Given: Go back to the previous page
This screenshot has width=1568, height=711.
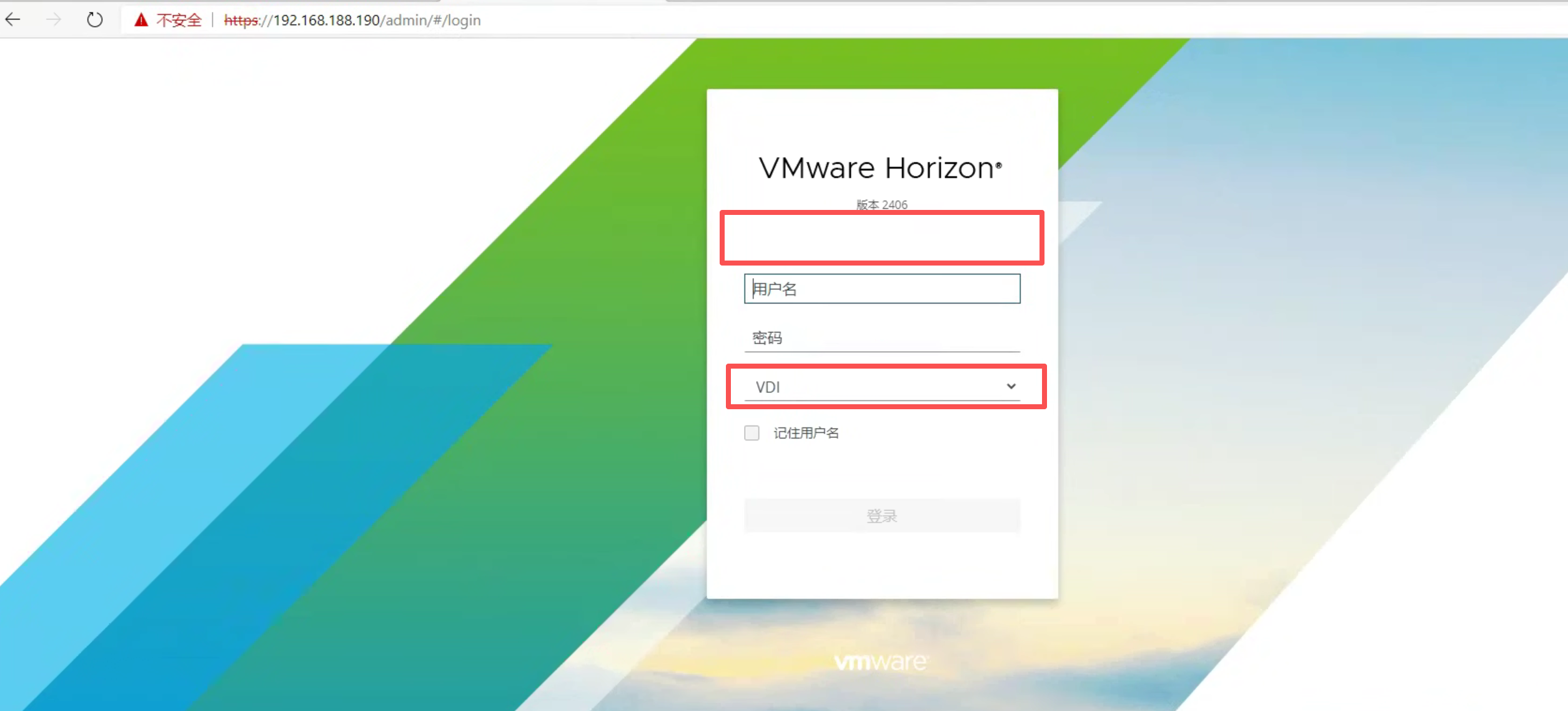Looking at the screenshot, I should click(13, 20).
